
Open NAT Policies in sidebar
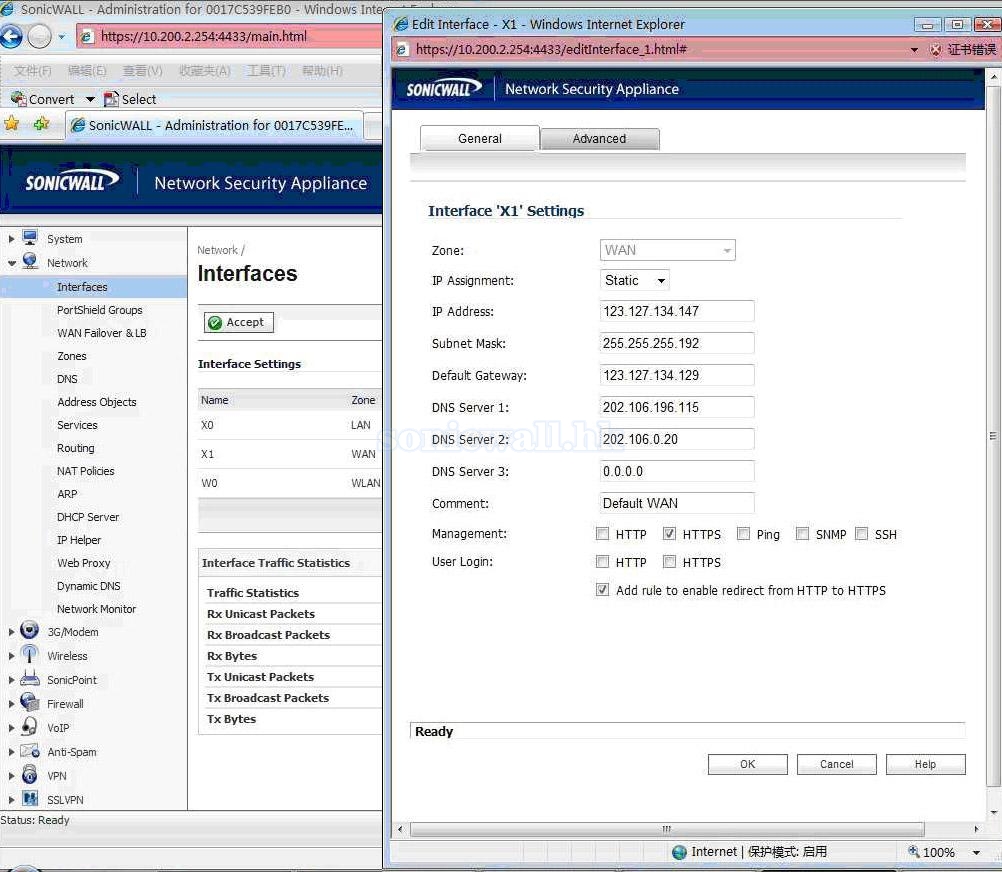(86, 471)
